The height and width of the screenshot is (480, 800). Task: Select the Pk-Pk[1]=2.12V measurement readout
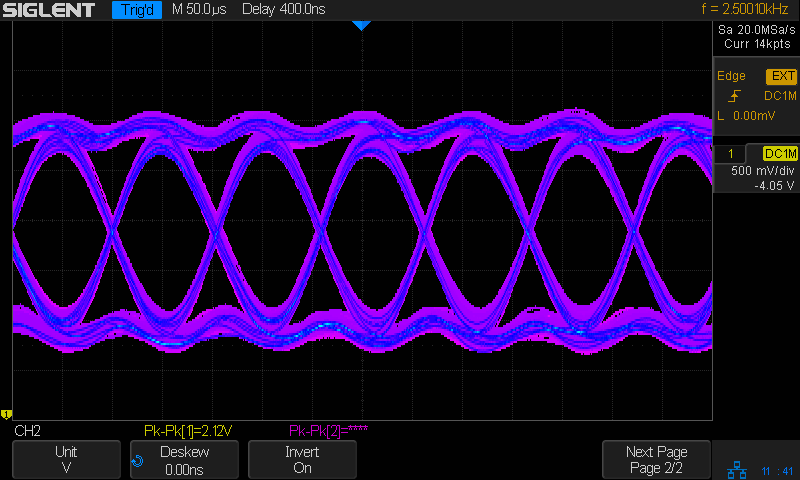pos(188,431)
